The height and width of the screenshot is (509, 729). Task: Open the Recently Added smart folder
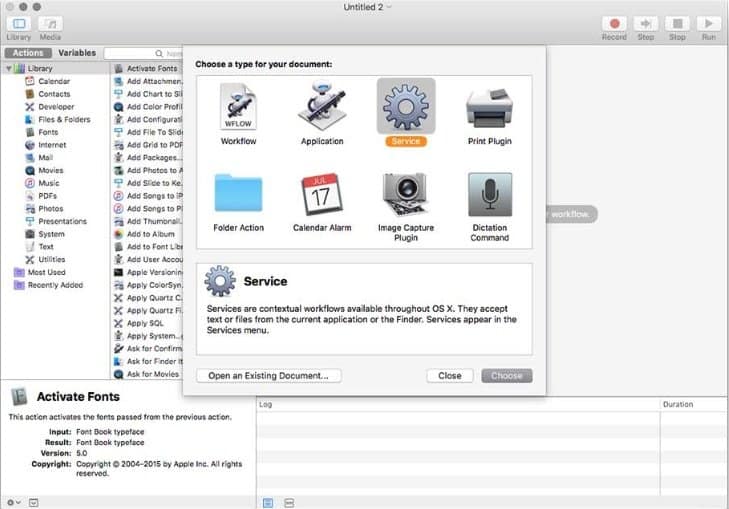pyautogui.click(x=55, y=285)
